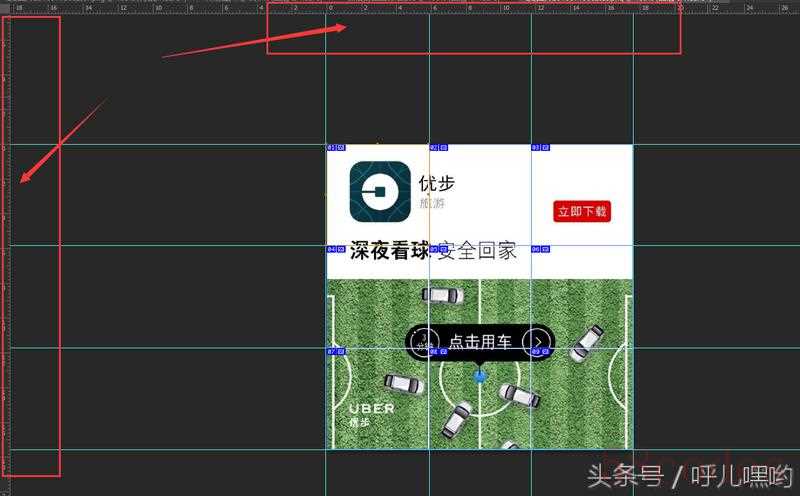
Task: Click the vertical ruler on the left
Action: coord(5,255)
